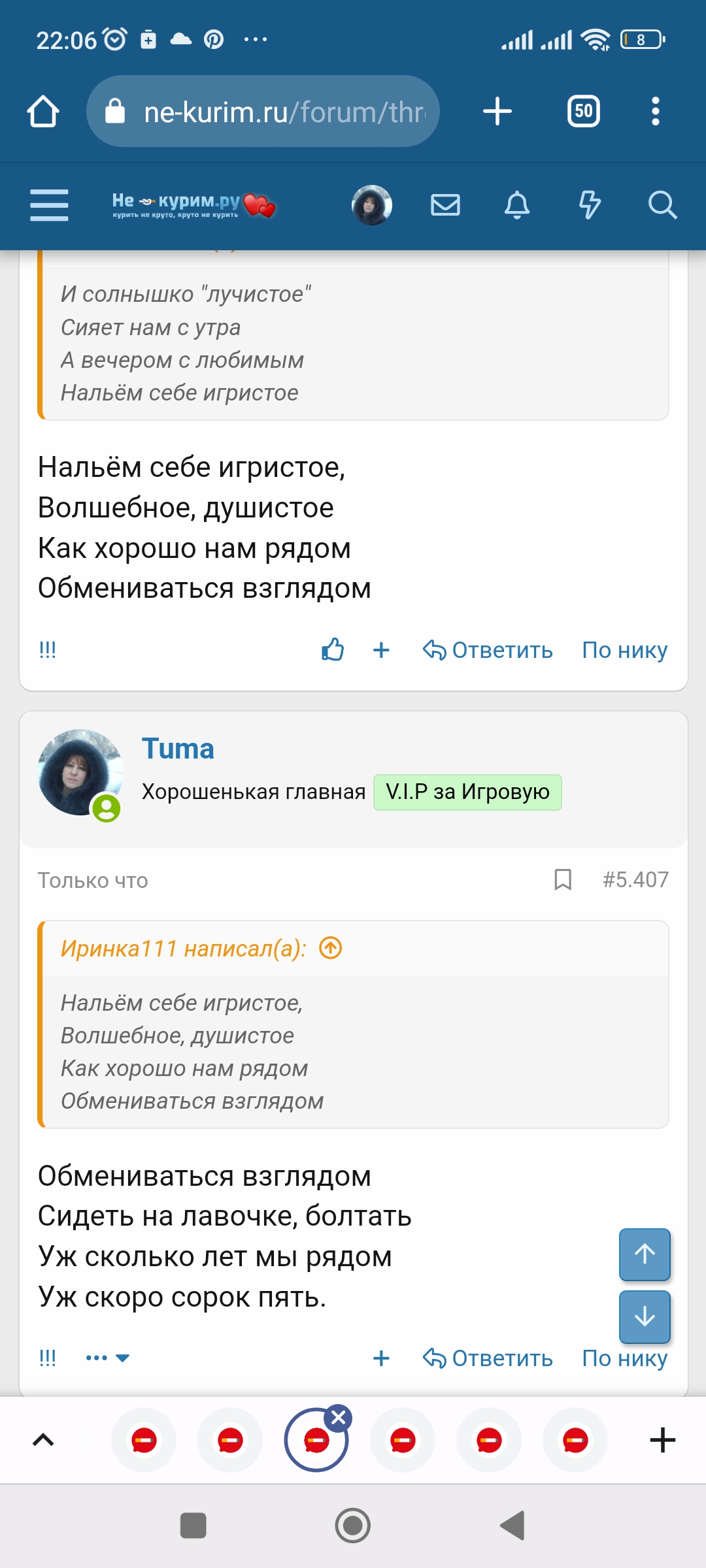Click По нику on Иринка111's post
The height and width of the screenshot is (1568, 706).
(624, 650)
